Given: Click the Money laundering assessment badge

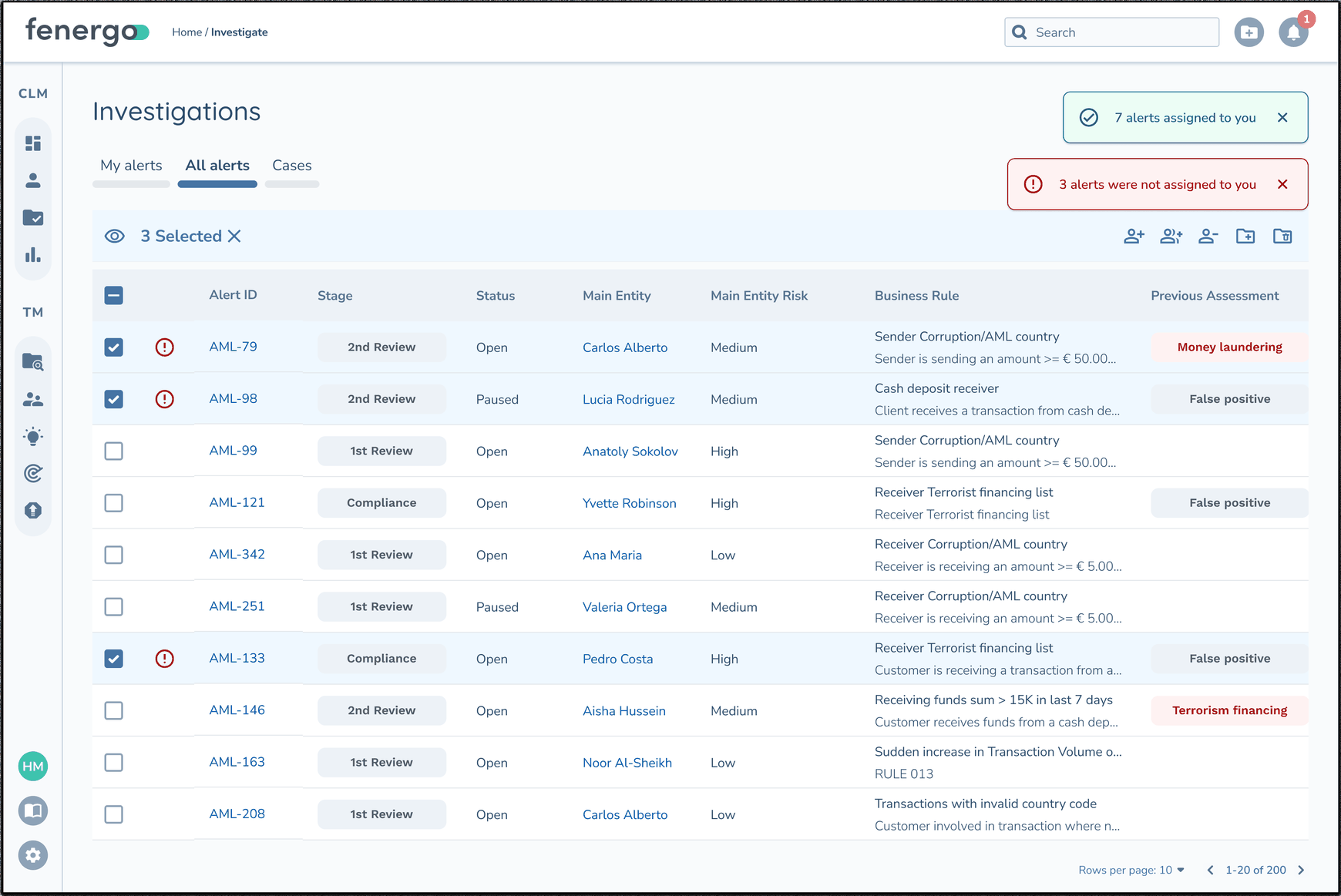Looking at the screenshot, I should tap(1230, 347).
